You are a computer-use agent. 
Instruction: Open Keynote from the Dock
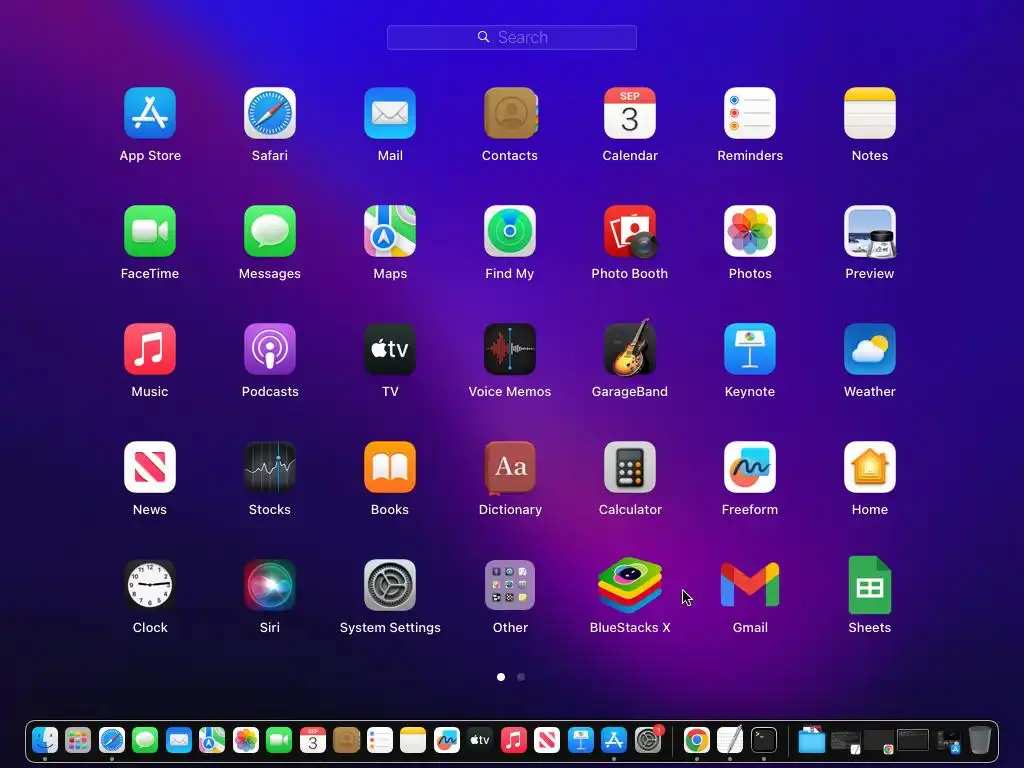click(x=581, y=741)
